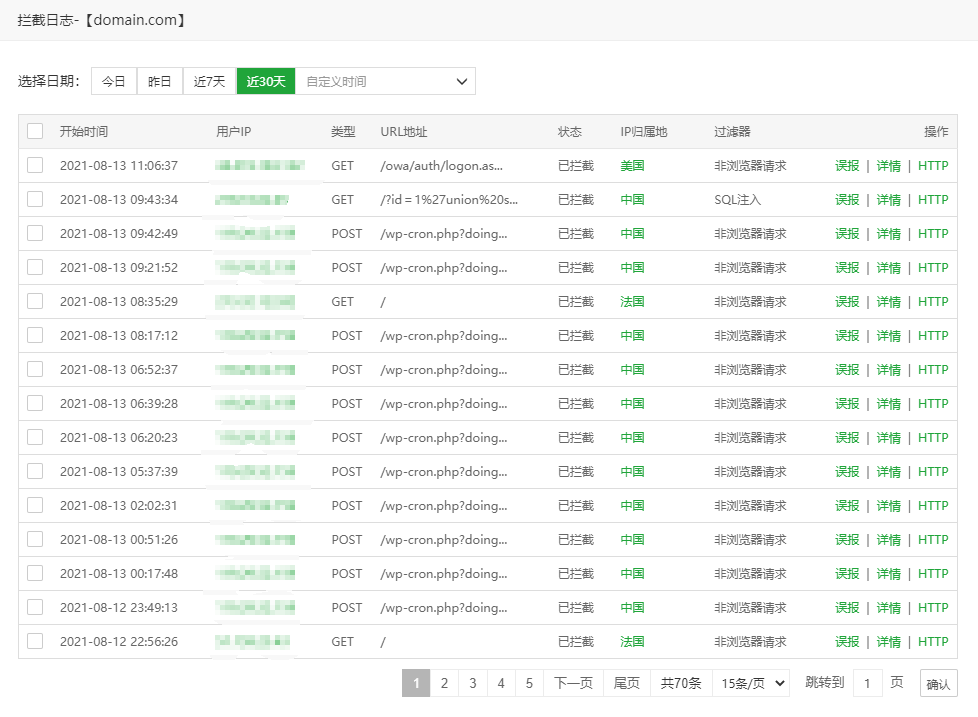Open 详情 for the first log entry
The height and width of the screenshot is (717, 978).
click(888, 166)
